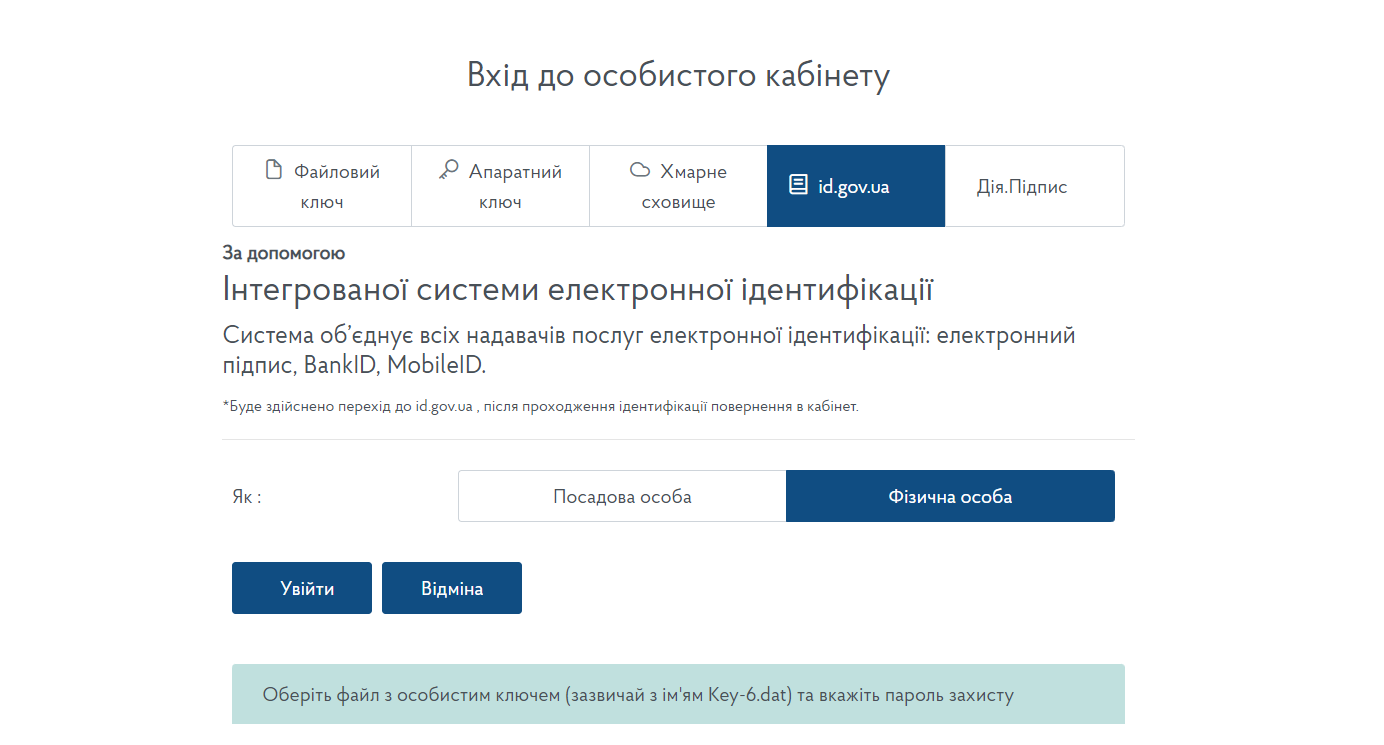This screenshot has width=1384, height=745.
Task: Click the cloud icon on Хмарне сховище tab
Action: click(x=640, y=170)
